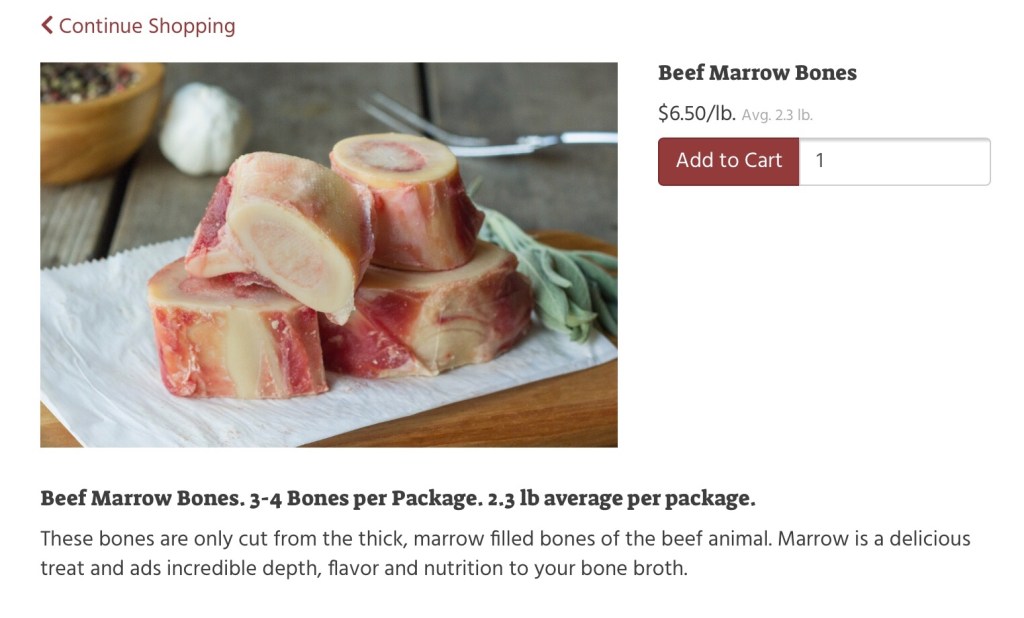Screen dimensions: 1024x618
Task: Click the Avg. 2.3 lb. weight note
Action: (x=777, y=115)
